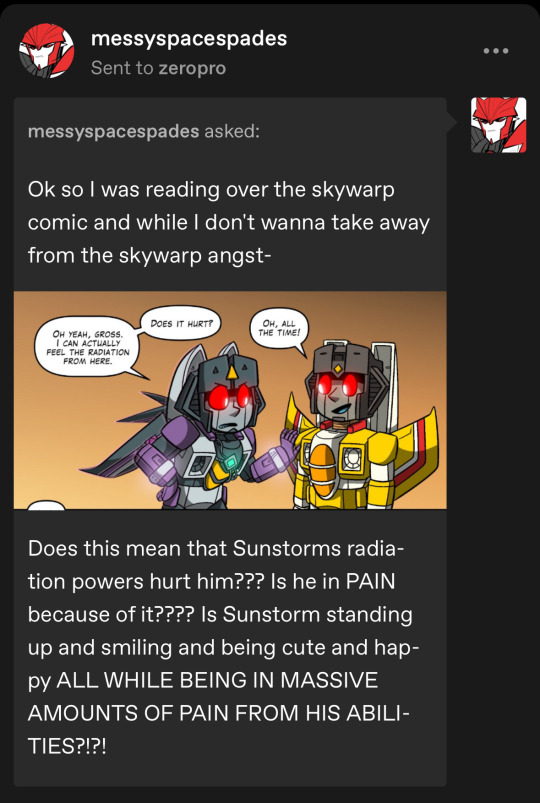The width and height of the screenshot is (540, 803).
Task: Visit the zeropro blog link
Action: click(x=192, y=68)
